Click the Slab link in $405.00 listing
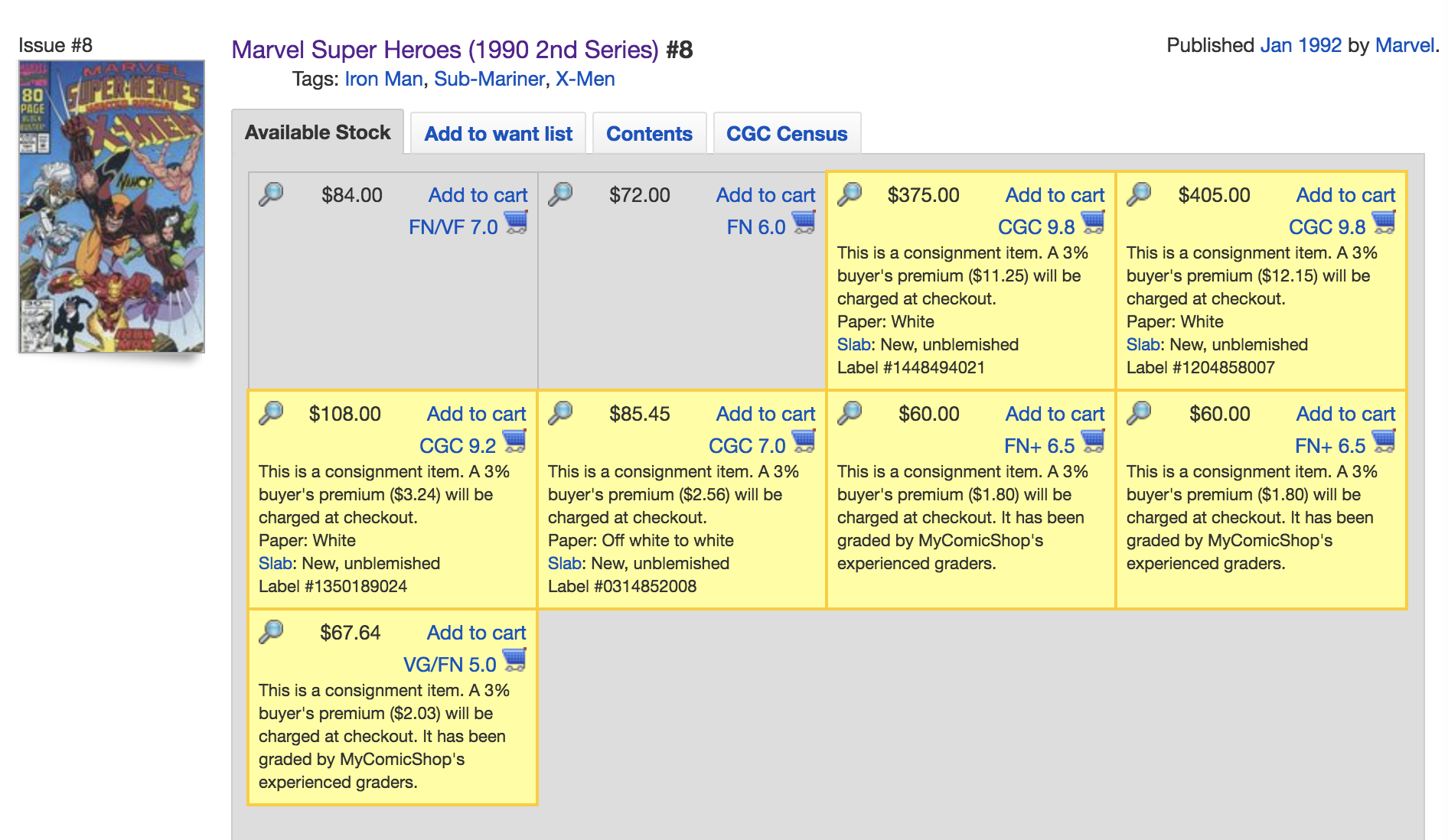 pyautogui.click(x=1143, y=344)
